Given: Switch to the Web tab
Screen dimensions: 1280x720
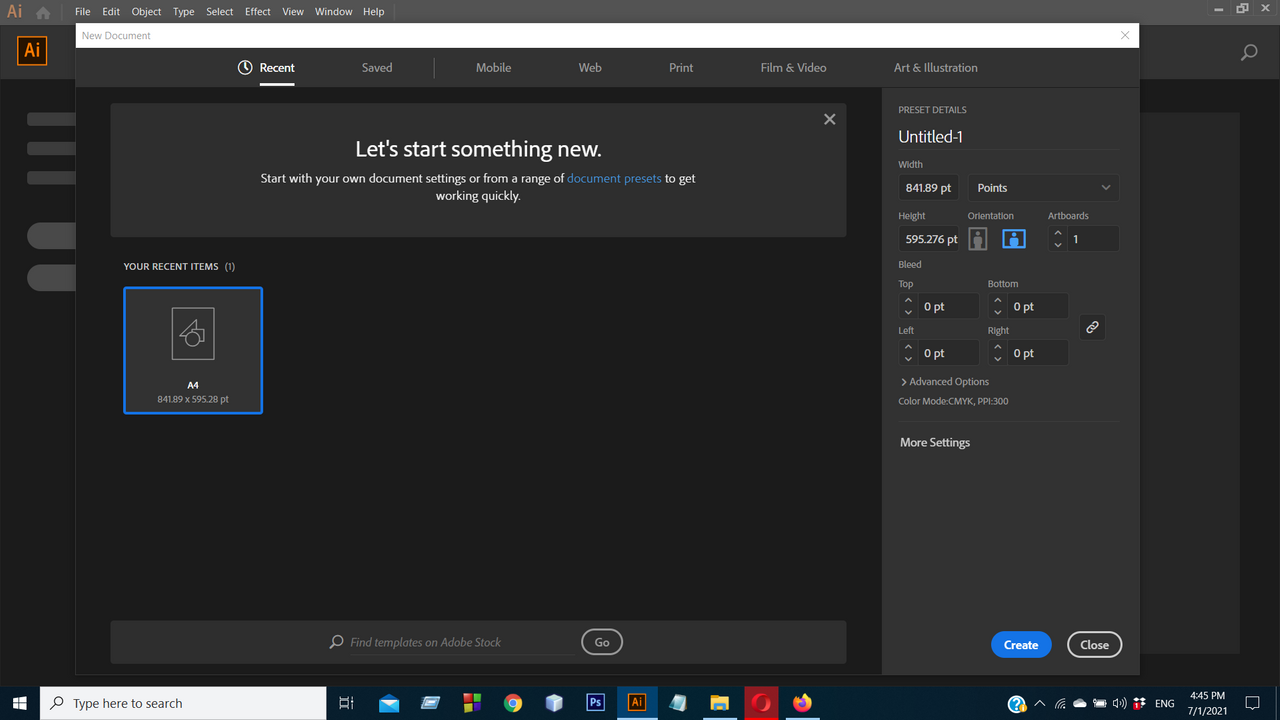Looking at the screenshot, I should click(590, 68).
